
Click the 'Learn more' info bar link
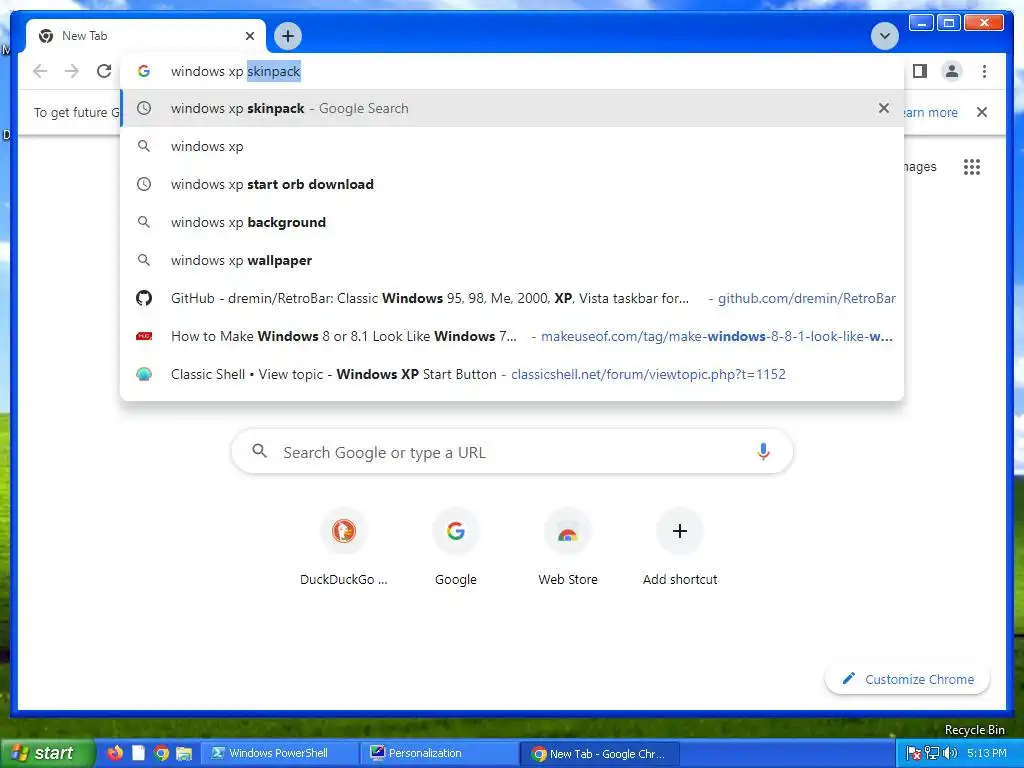pyautogui.click(x=931, y=112)
